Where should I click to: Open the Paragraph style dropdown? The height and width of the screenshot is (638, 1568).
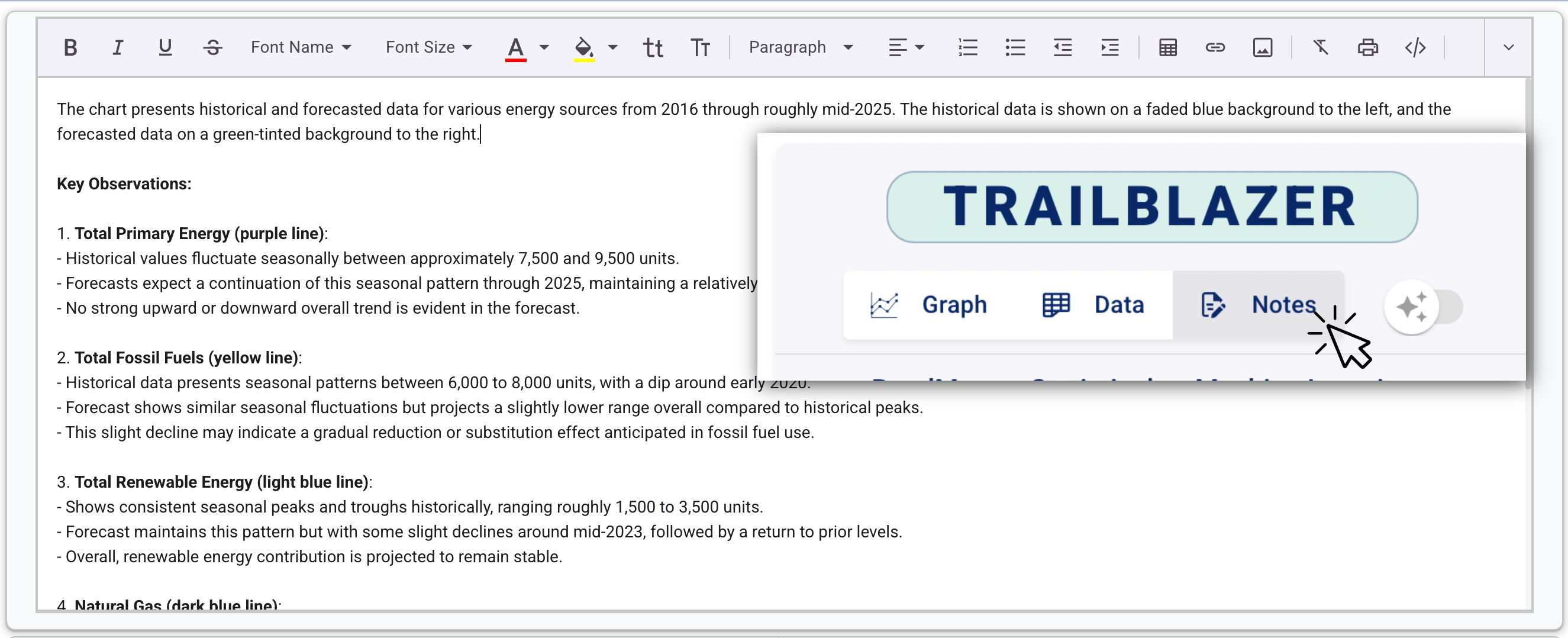[x=801, y=47]
